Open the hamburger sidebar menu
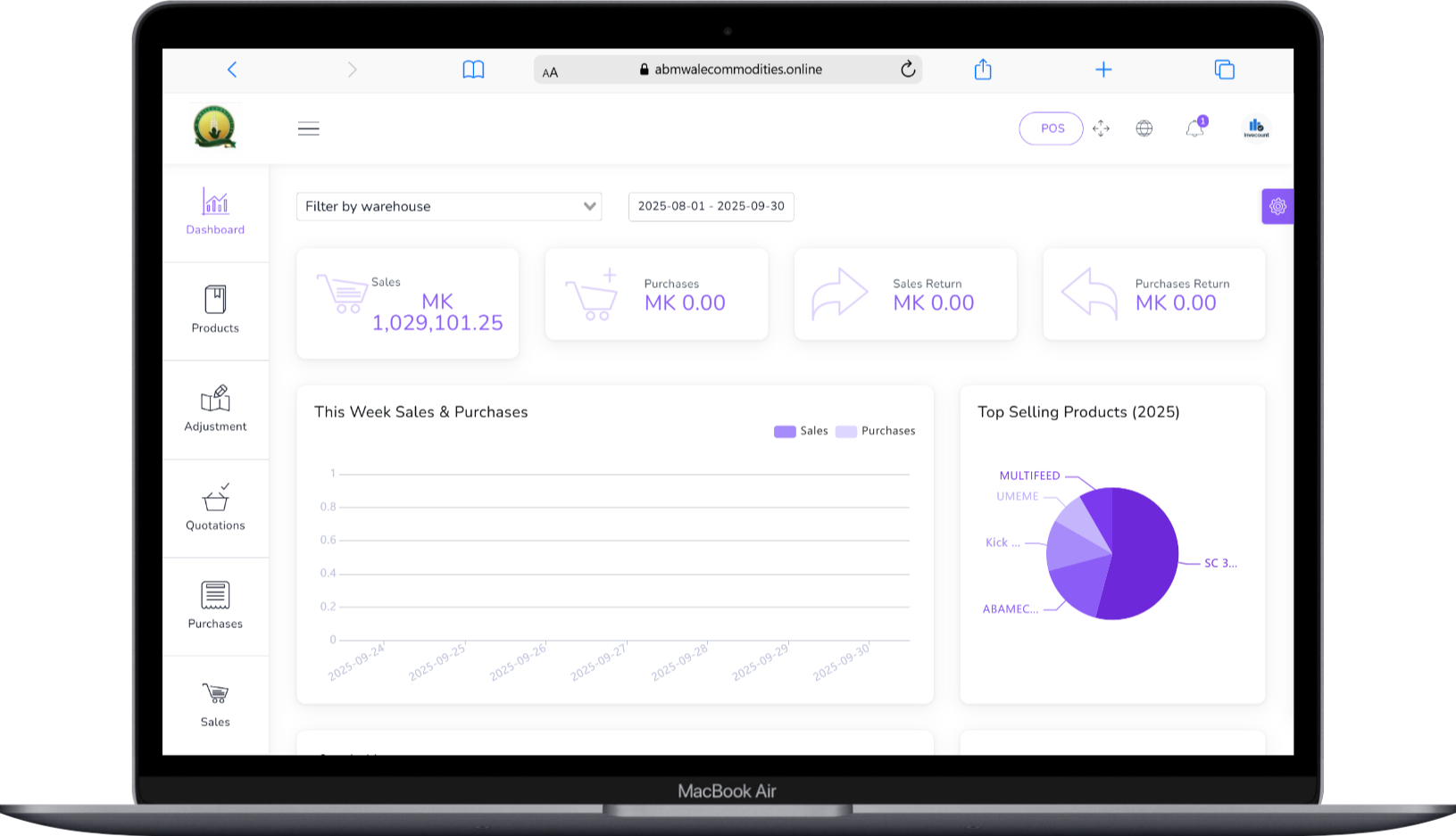This screenshot has width=1456, height=836. coord(308,128)
